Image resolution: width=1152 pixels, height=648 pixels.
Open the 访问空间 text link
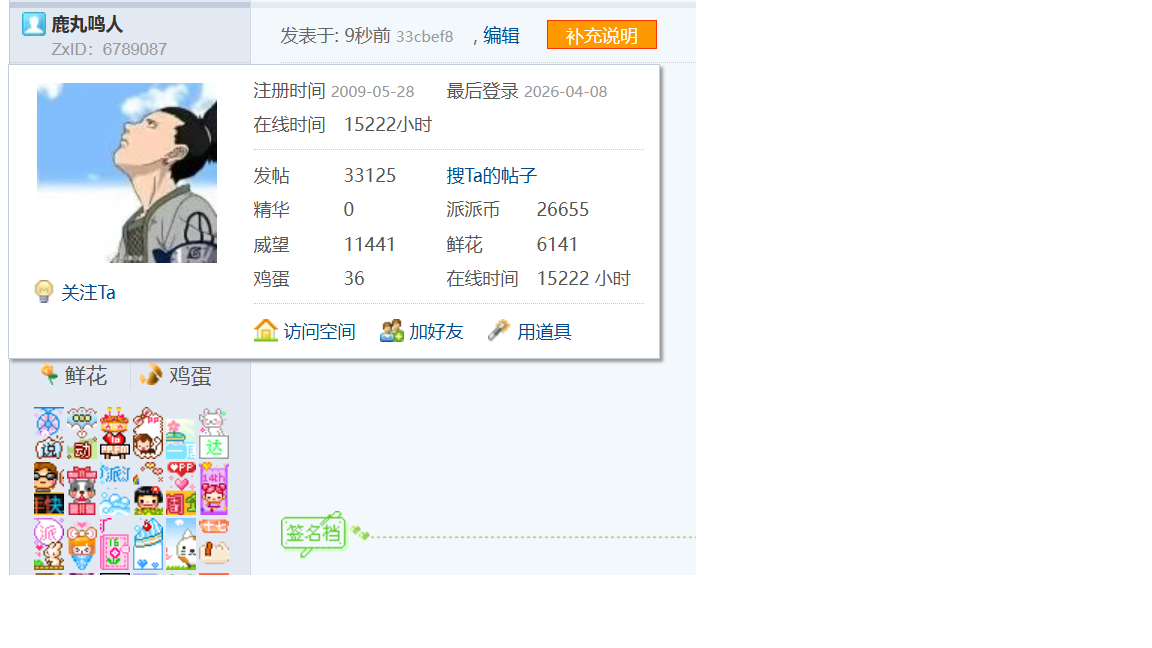pos(319,332)
